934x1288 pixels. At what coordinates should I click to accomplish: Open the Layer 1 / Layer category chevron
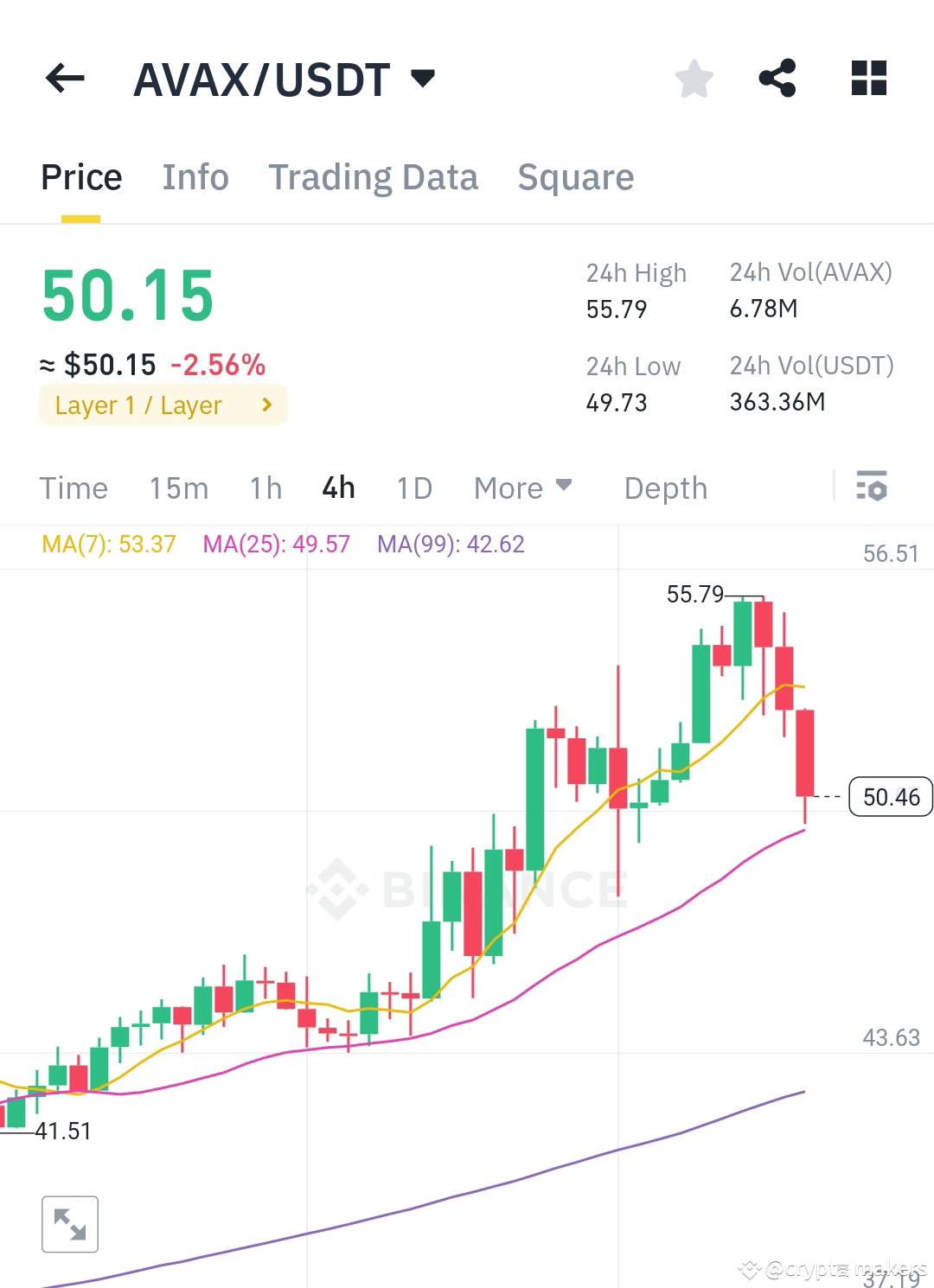pyautogui.click(x=266, y=404)
